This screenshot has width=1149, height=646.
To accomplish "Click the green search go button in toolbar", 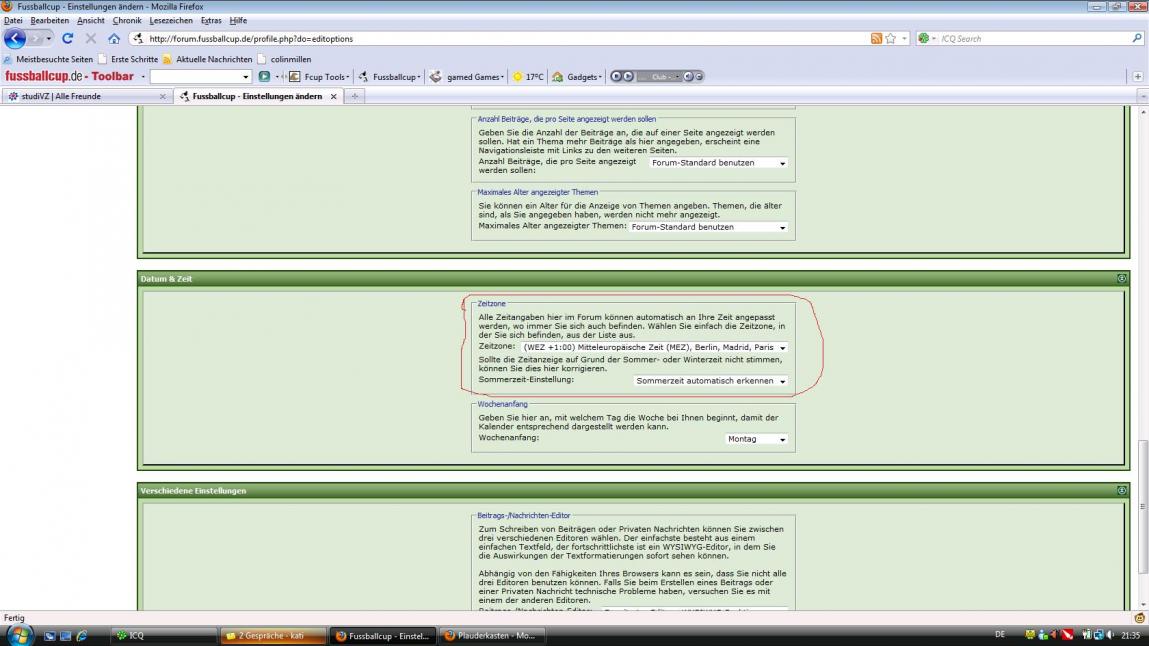I will 264,77.
